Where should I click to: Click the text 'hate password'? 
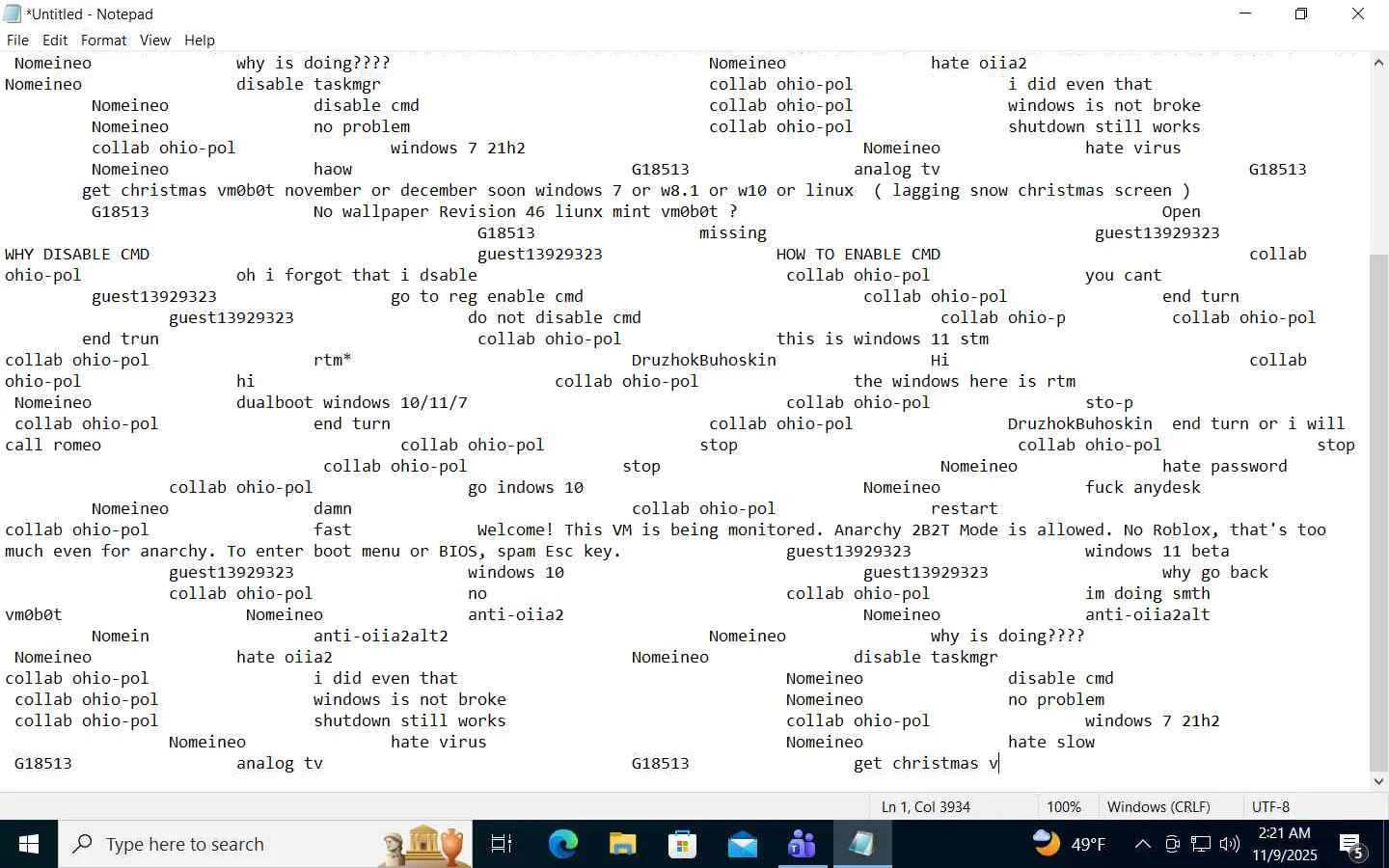pyautogui.click(x=1225, y=467)
